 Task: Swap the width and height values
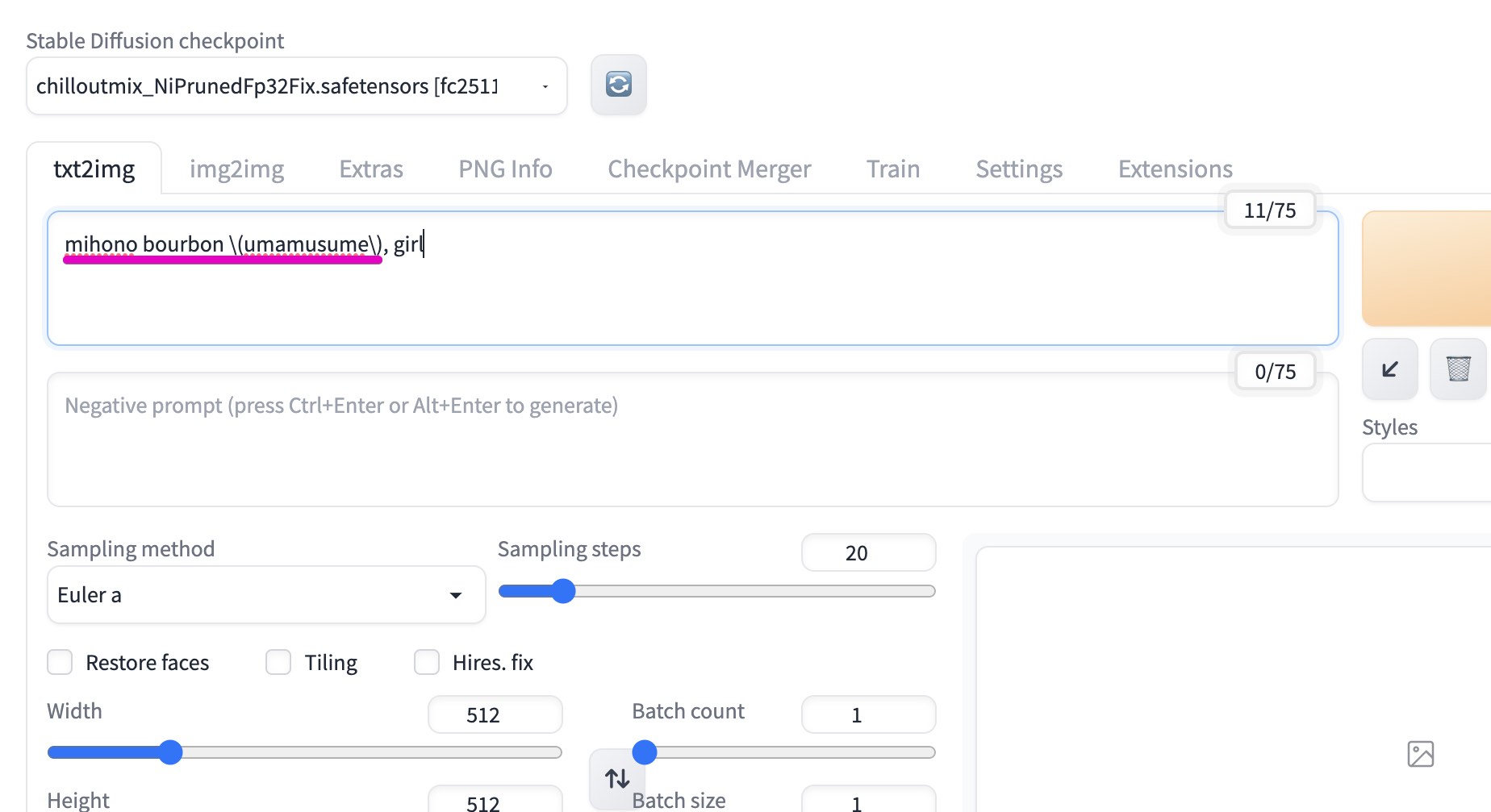[x=616, y=777]
